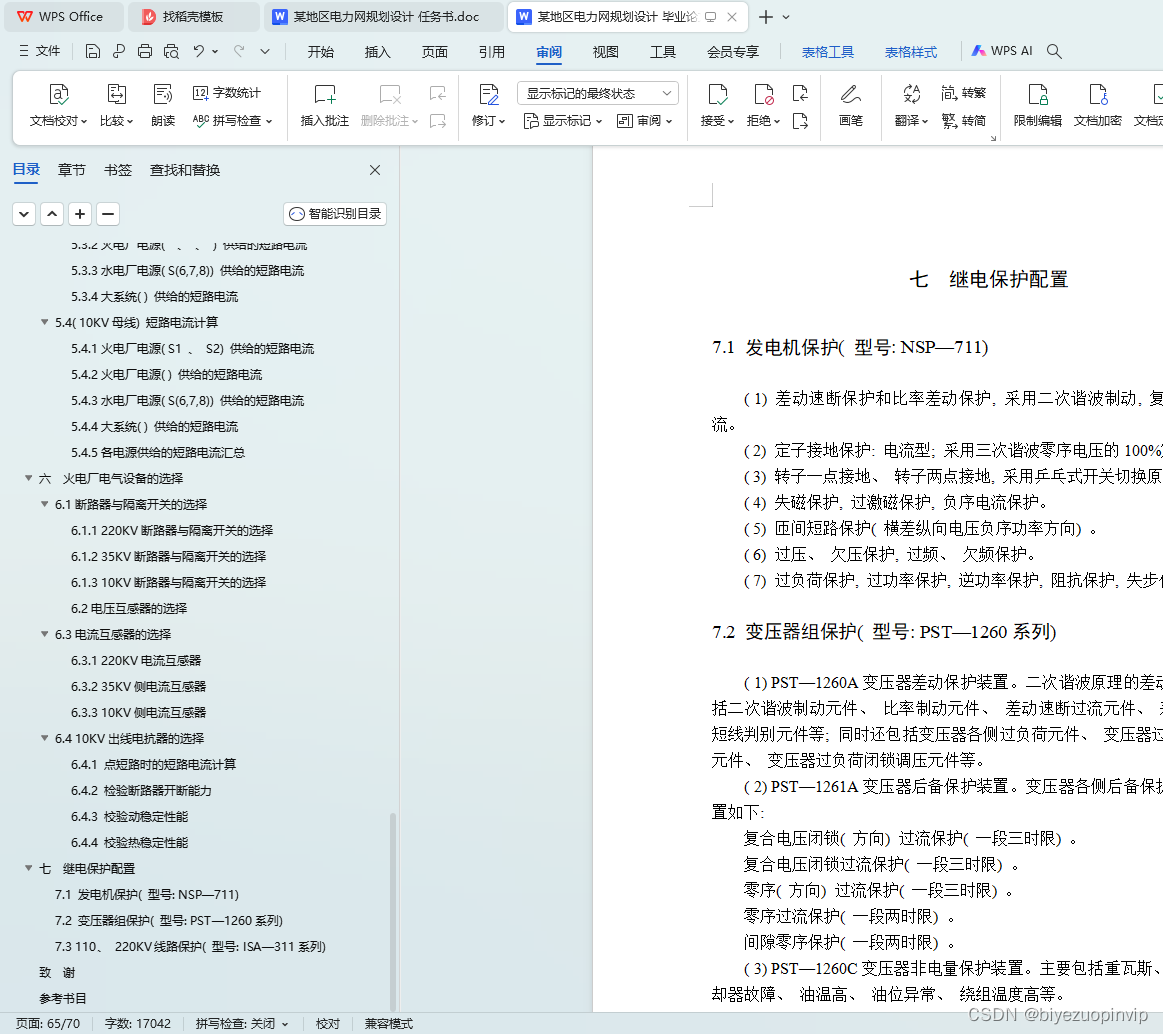Click the print icon in quick toolbar
Viewport: 1163px width, 1034px height.
pyautogui.click(x=145, y=51)
